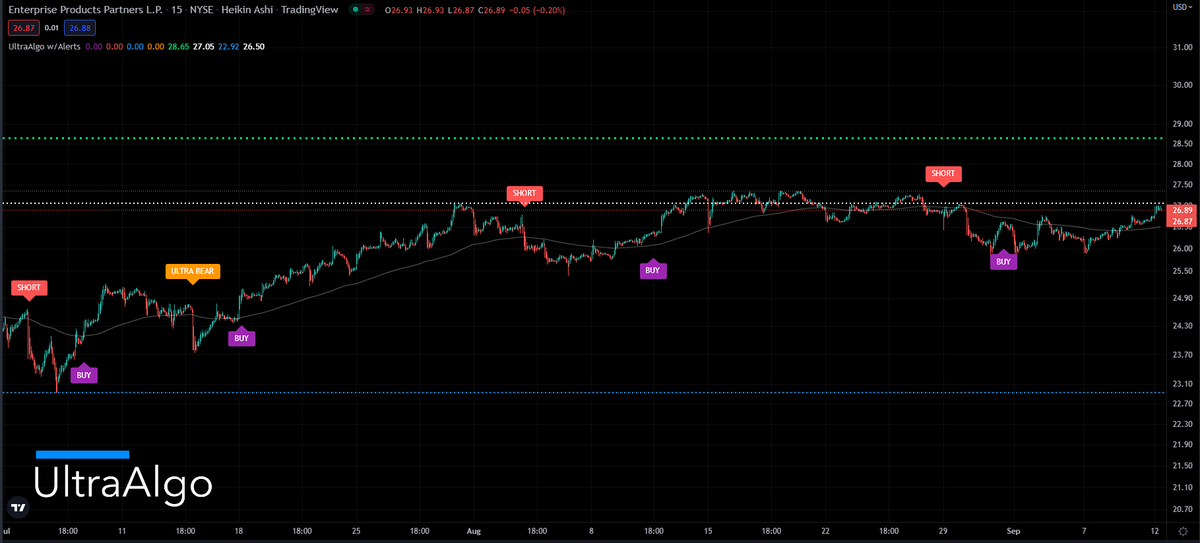Click the 30.00 price axis label

point(1181,85)
